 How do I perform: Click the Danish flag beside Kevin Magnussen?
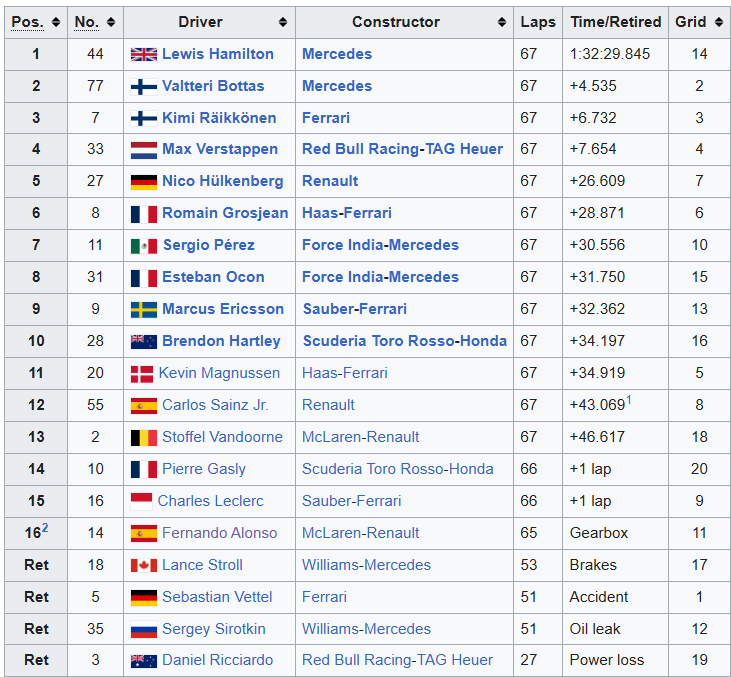(142, 374)
